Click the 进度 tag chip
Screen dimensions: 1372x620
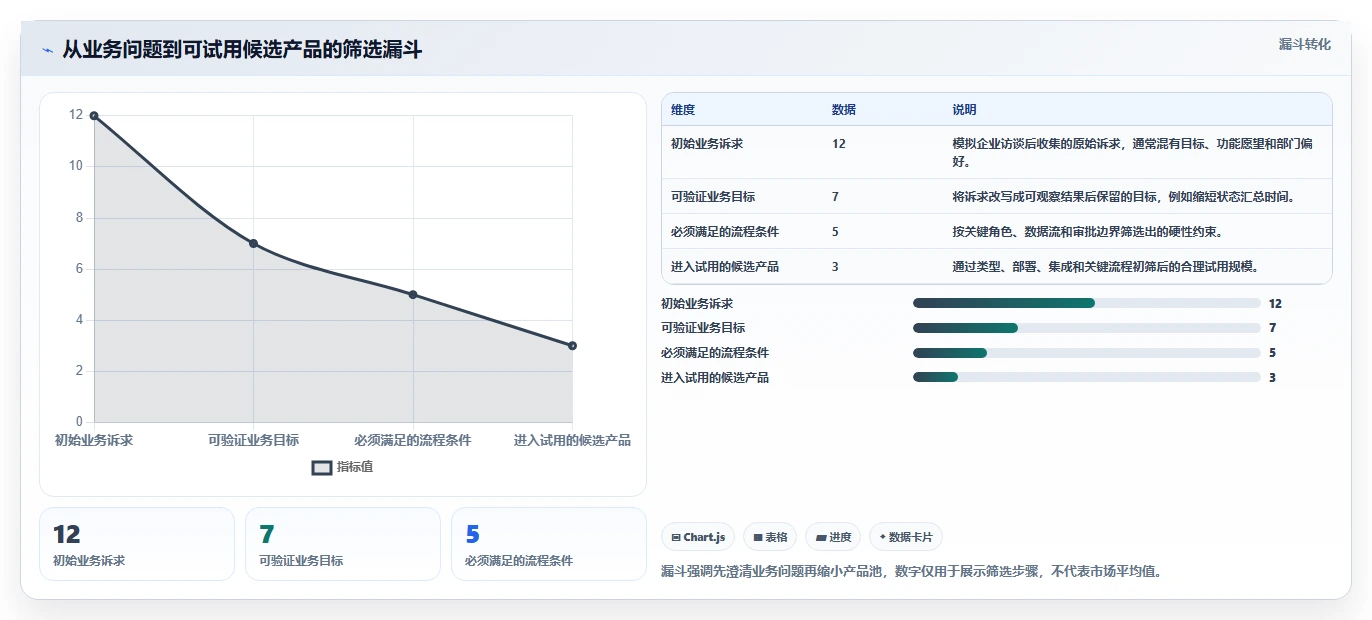tap(833, 537)
